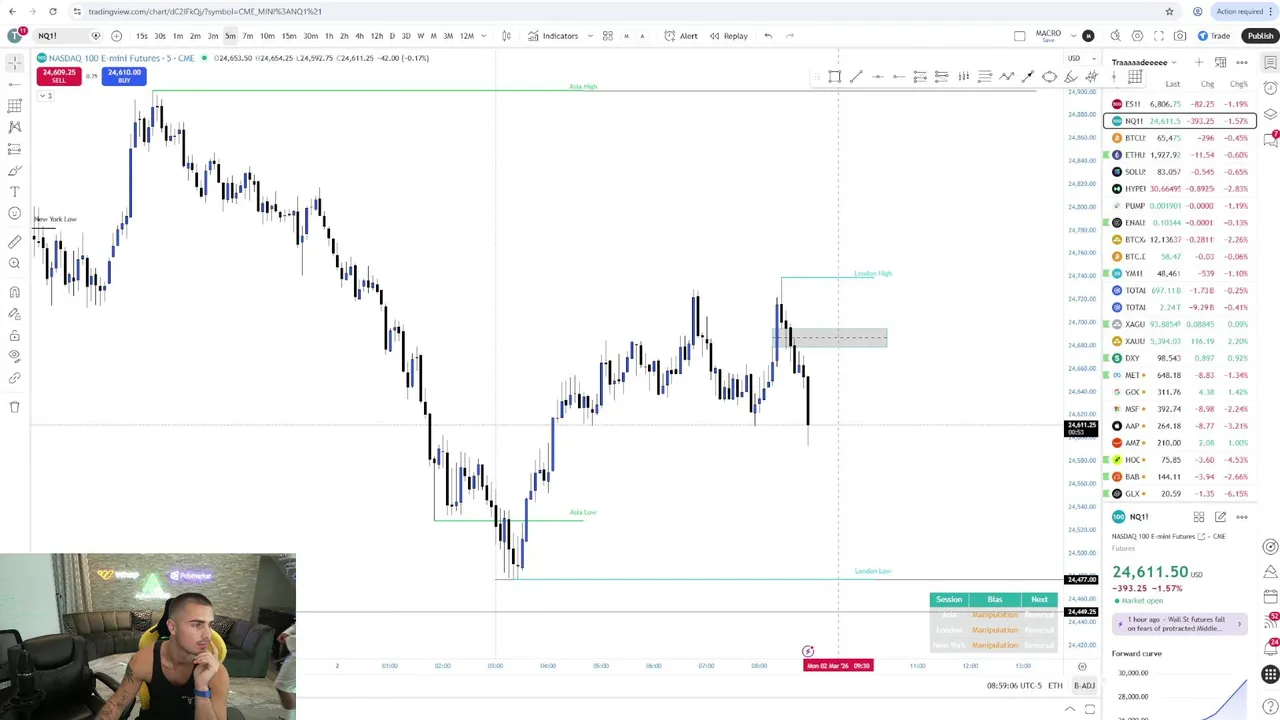1280x720 pixels.
Task: Add symbol to watchlist with plus icon
Action: click(1199, 62)
